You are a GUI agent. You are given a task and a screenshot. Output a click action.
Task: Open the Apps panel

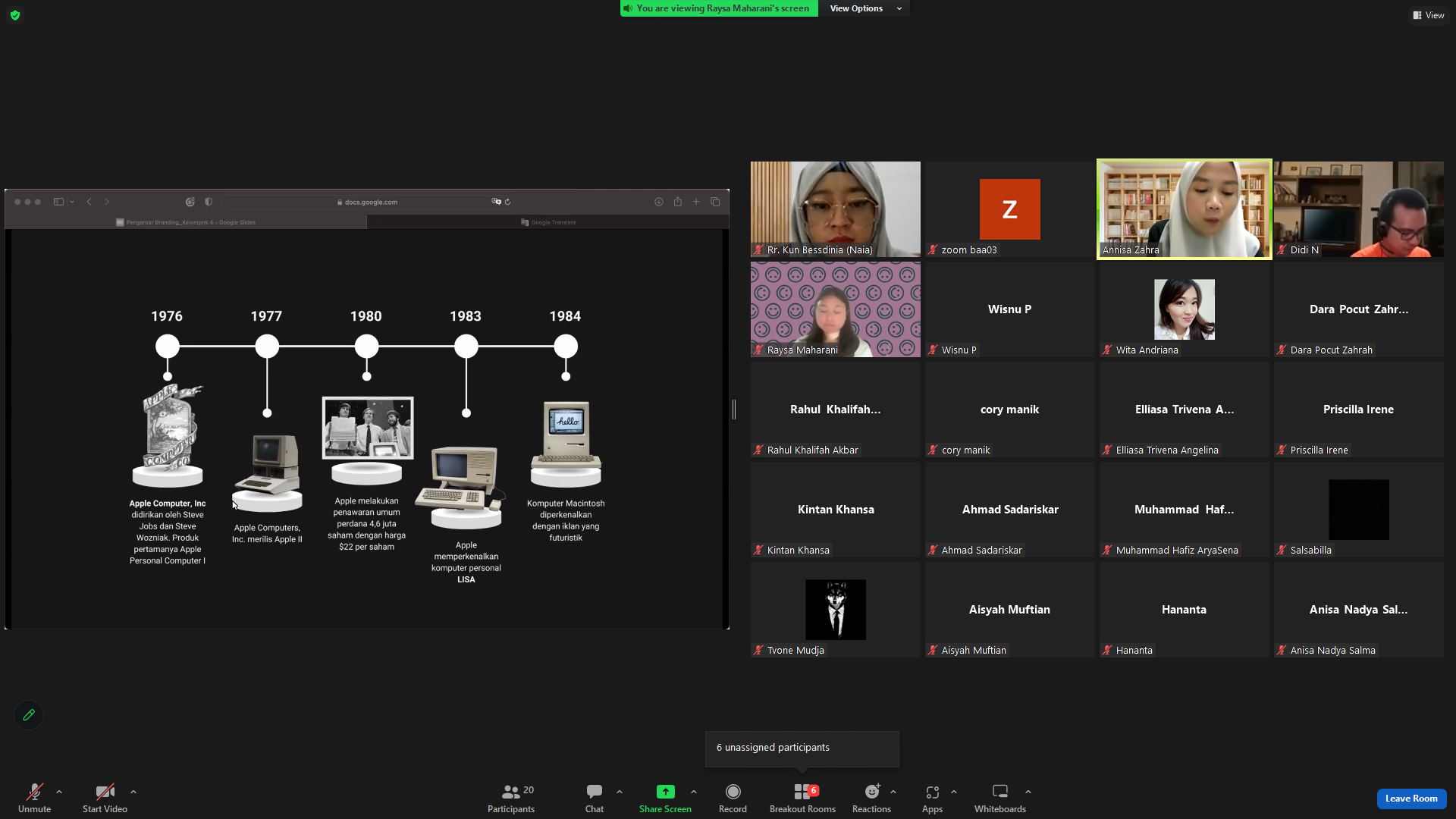pyautogui.click(x=932, y=798)
